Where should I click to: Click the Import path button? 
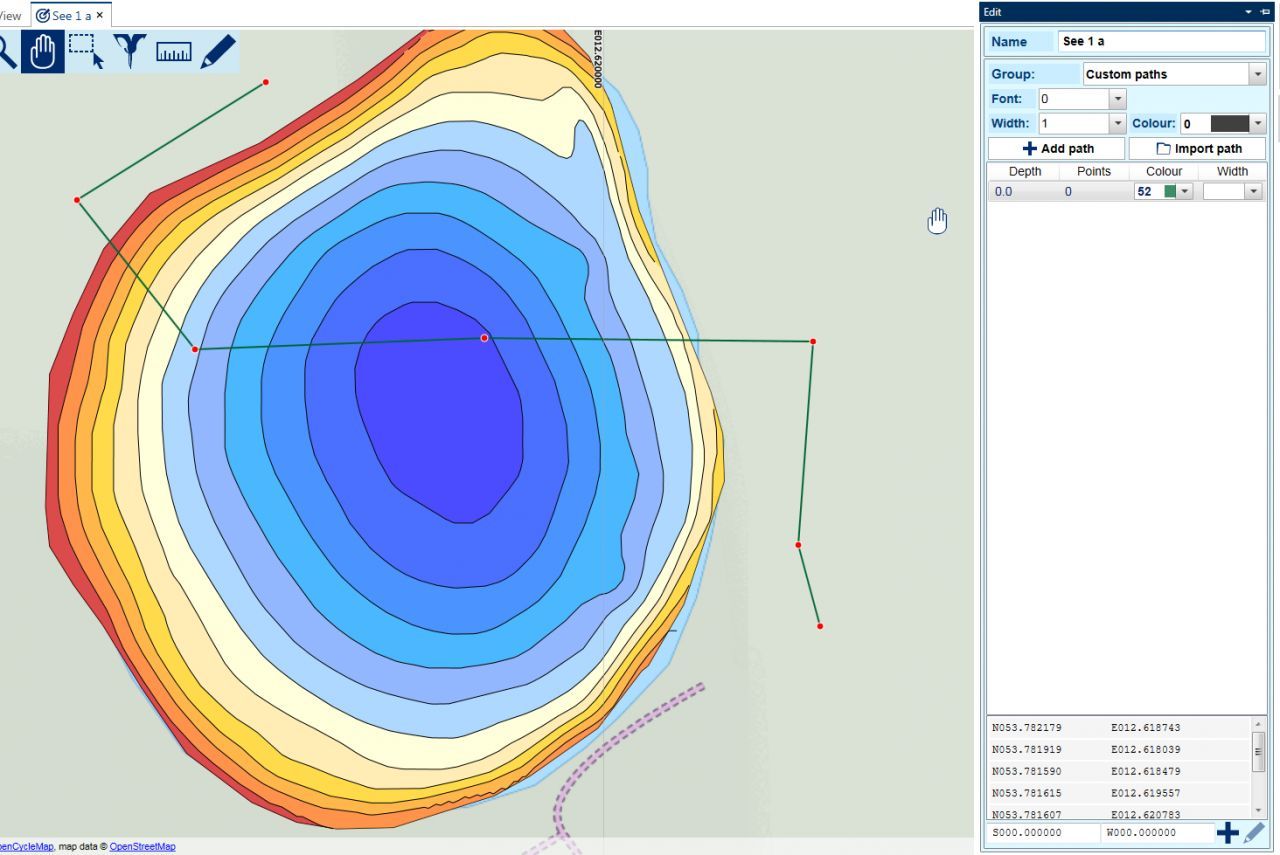click(1198, 149)
